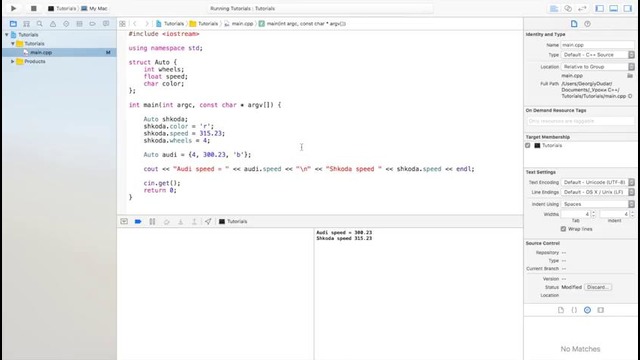Toggle the Navigator panel visibility

click(600, 8)
